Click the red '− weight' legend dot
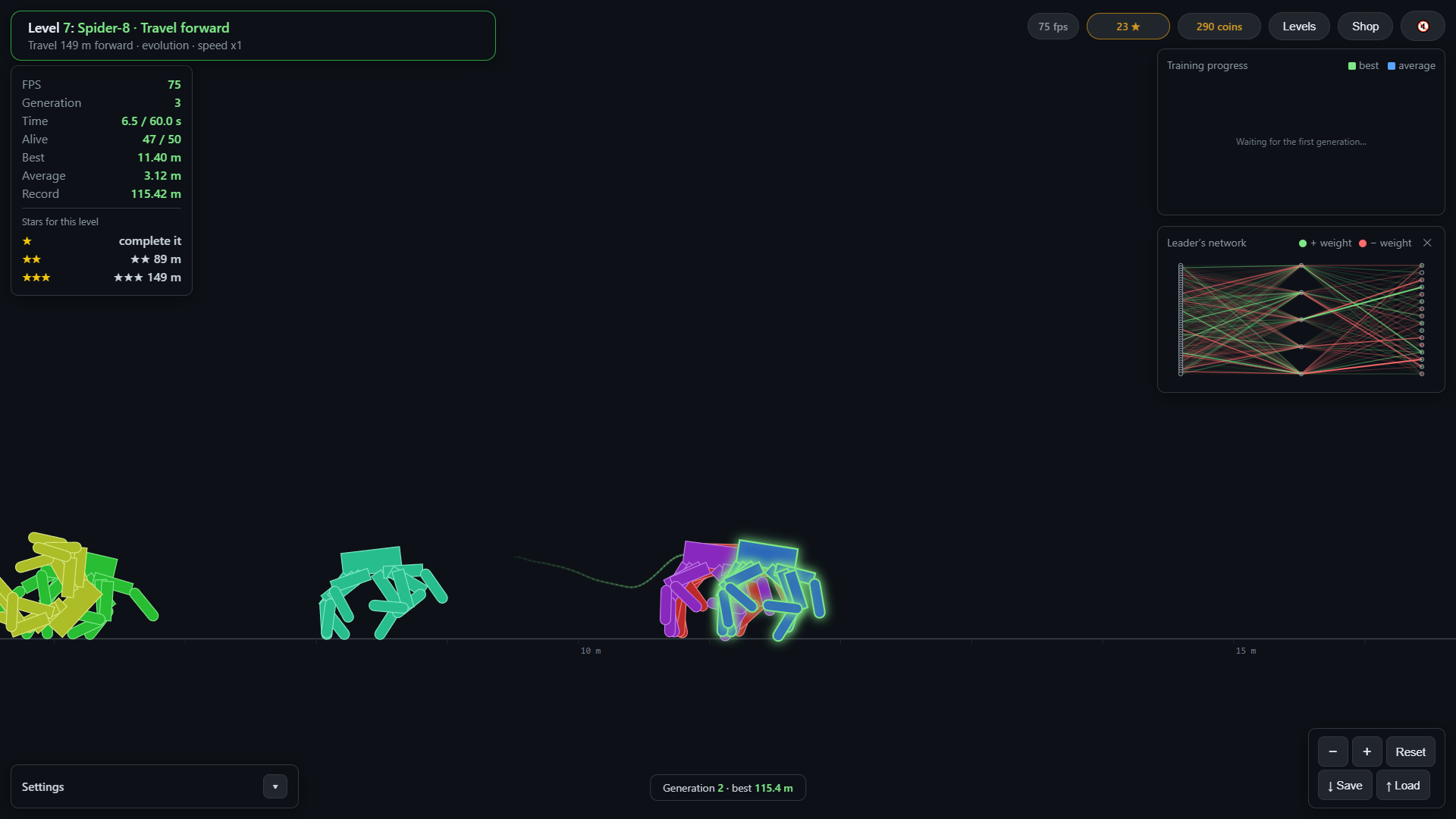The image size is (1456, 819). [x=1363, y=243]
